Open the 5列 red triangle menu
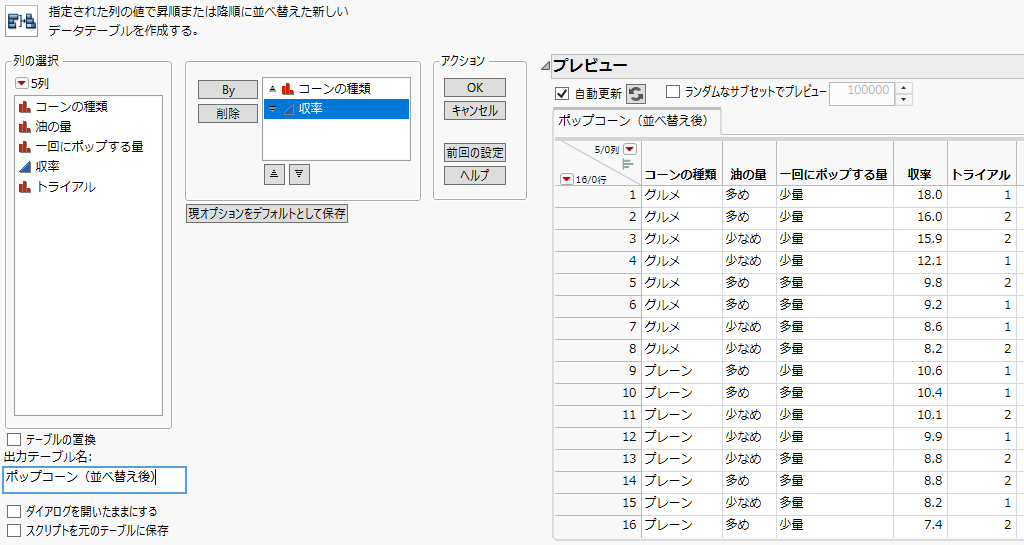Image resolution: width=1024 pixels, height=545 pixels. 22,83
